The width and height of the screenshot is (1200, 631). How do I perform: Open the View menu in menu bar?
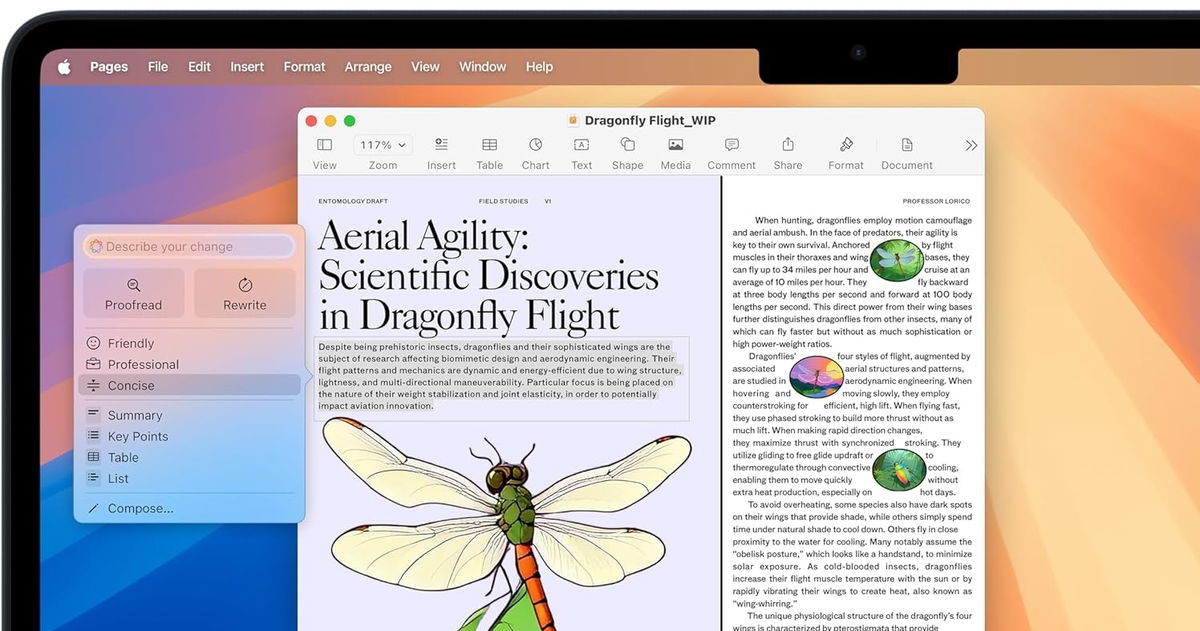pos(425,67)
